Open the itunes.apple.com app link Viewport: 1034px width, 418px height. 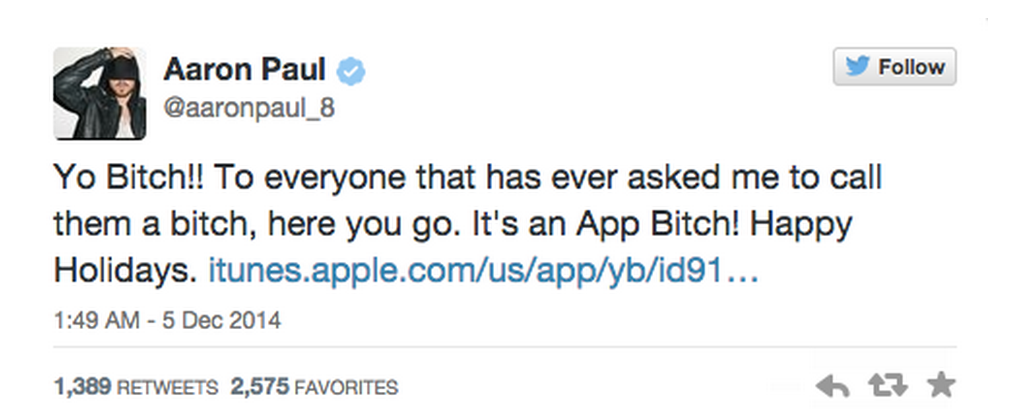tap(483, 271)
